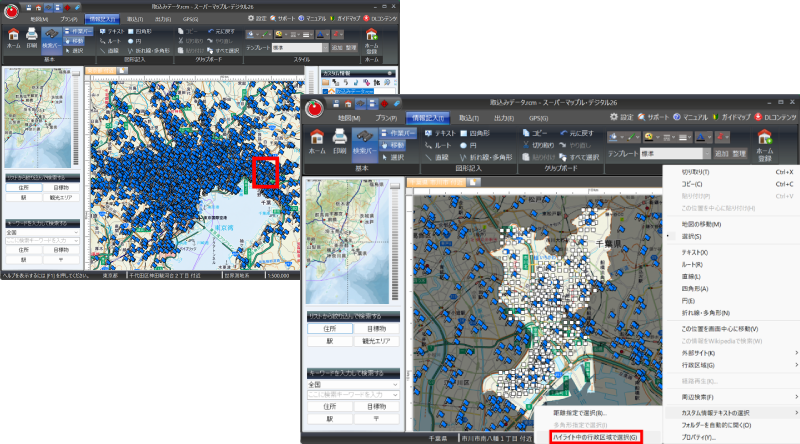
Task: Select the 直線 line tool in front window
Action: (x=437, y=158)
